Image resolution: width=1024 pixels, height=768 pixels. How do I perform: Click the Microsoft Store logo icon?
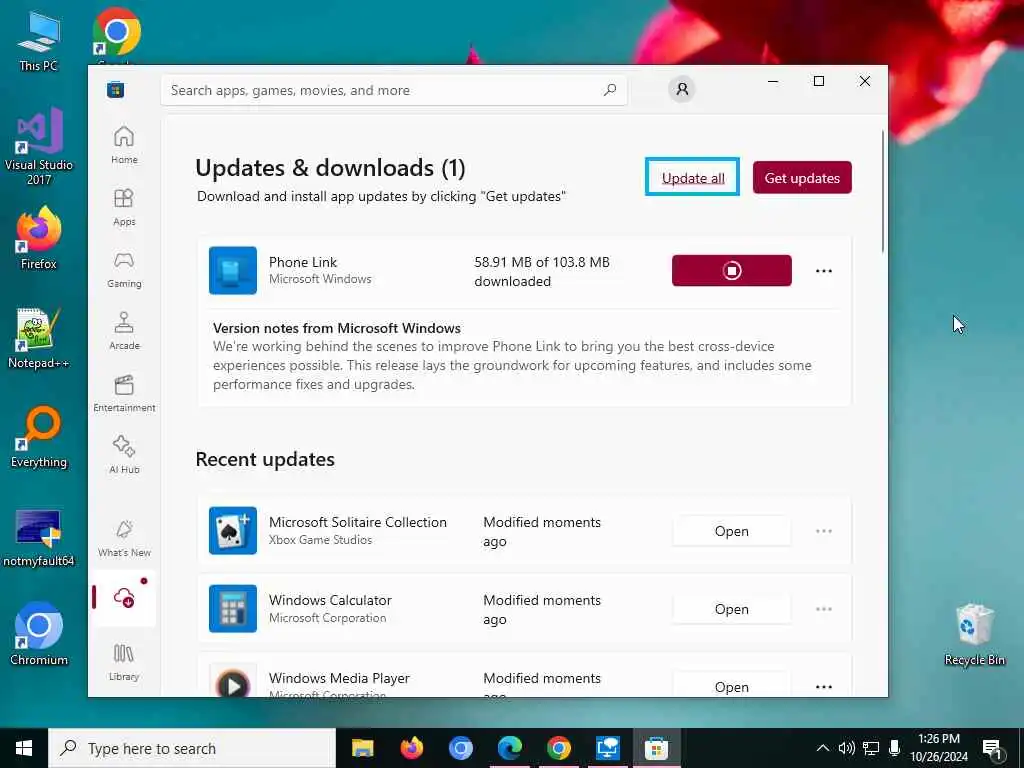point(116,89)
